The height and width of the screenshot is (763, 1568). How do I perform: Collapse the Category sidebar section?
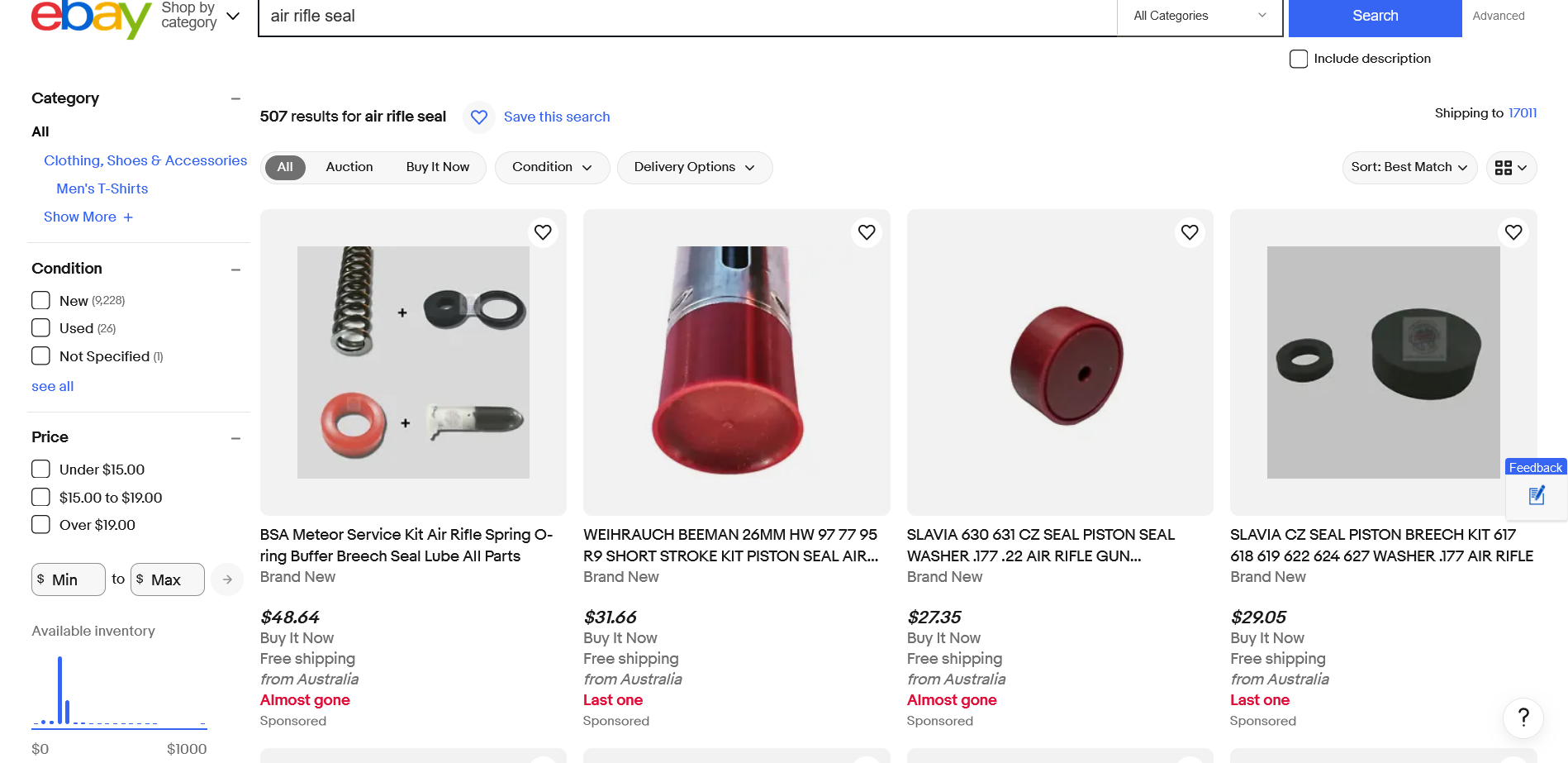click(235, 99)
